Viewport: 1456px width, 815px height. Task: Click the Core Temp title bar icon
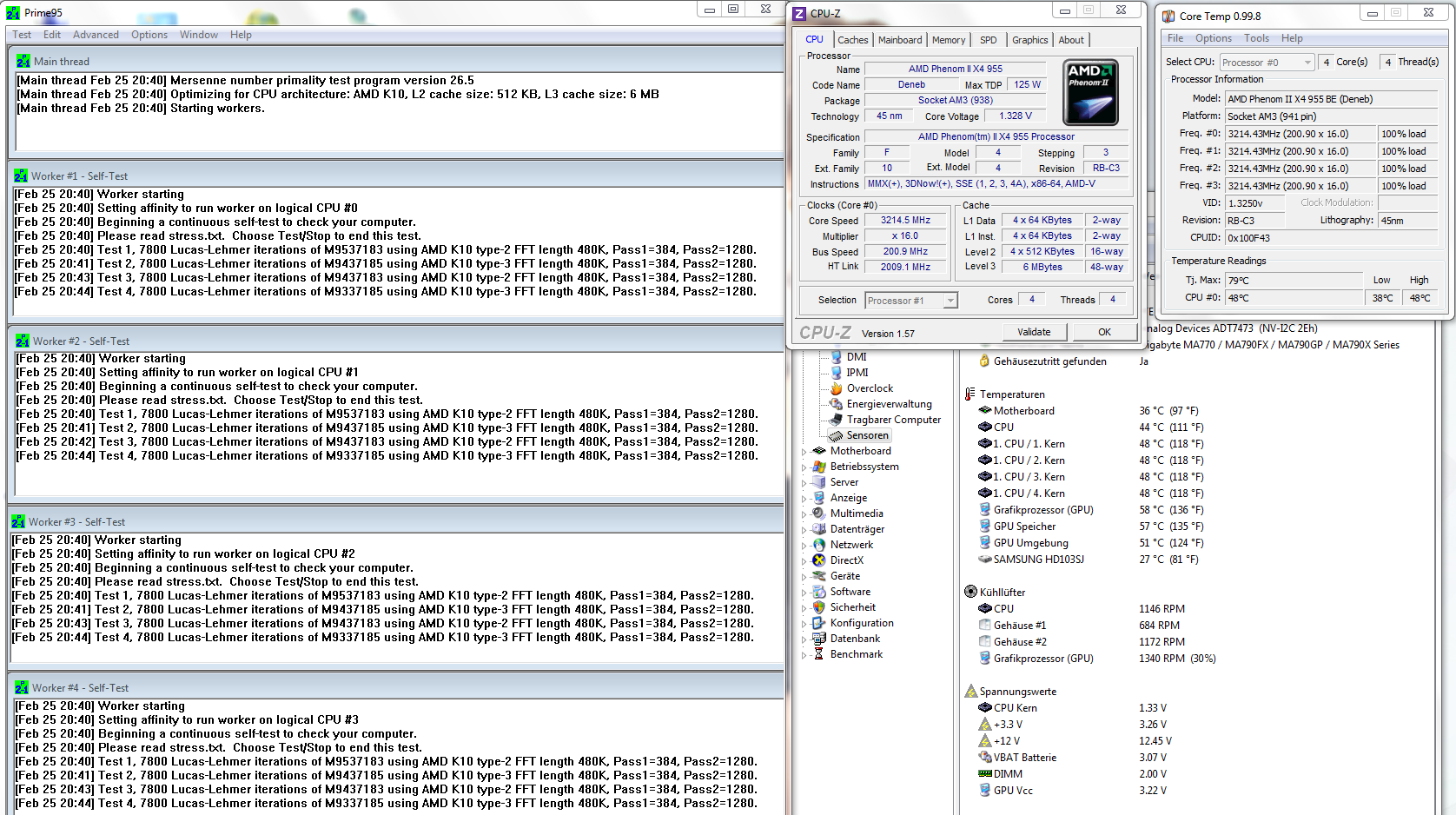point(1168,16)
